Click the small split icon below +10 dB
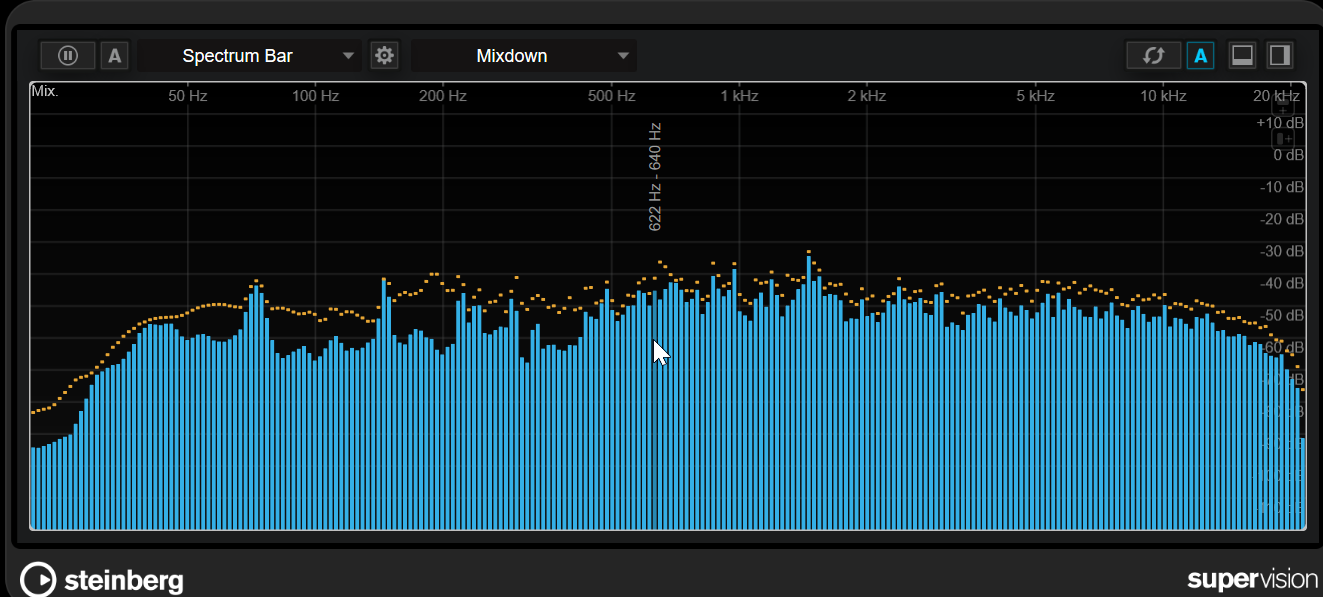Image resolution: width=1323 pixels, height=597 pixels. (1283, 139)
